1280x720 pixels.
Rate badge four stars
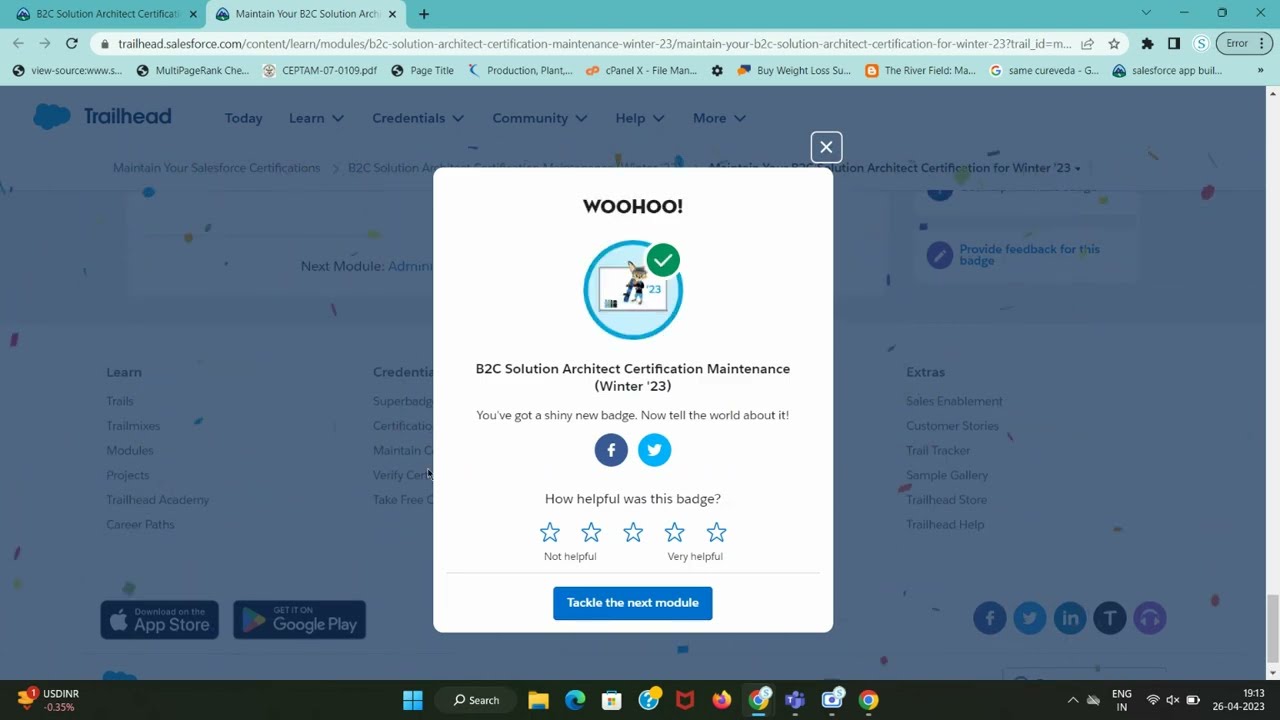(x=675, y=532)
